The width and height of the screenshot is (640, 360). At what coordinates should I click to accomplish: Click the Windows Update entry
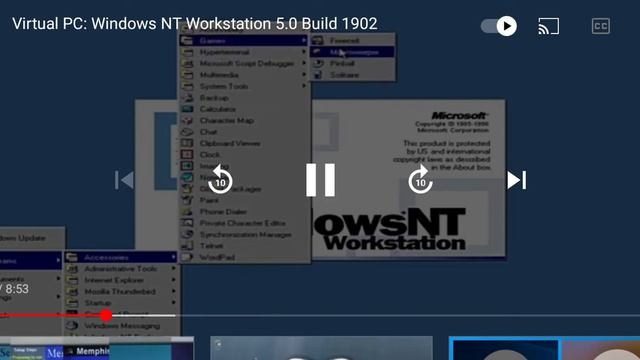(32, 238)
